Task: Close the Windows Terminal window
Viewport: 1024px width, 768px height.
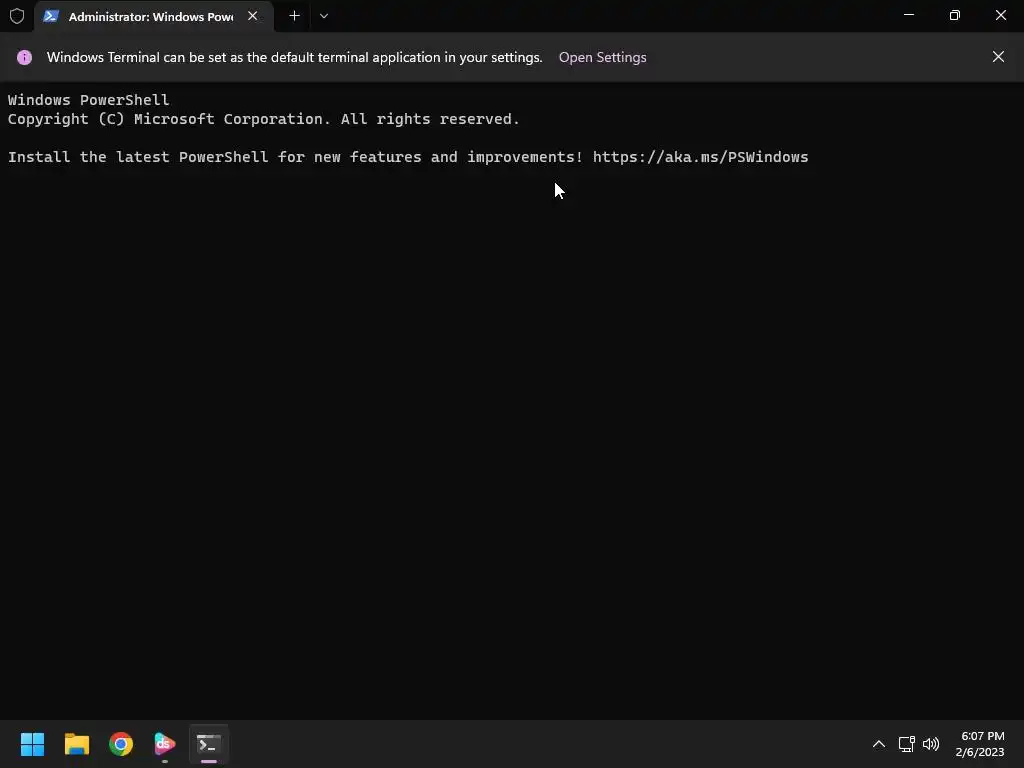Action: point(1000,15)
